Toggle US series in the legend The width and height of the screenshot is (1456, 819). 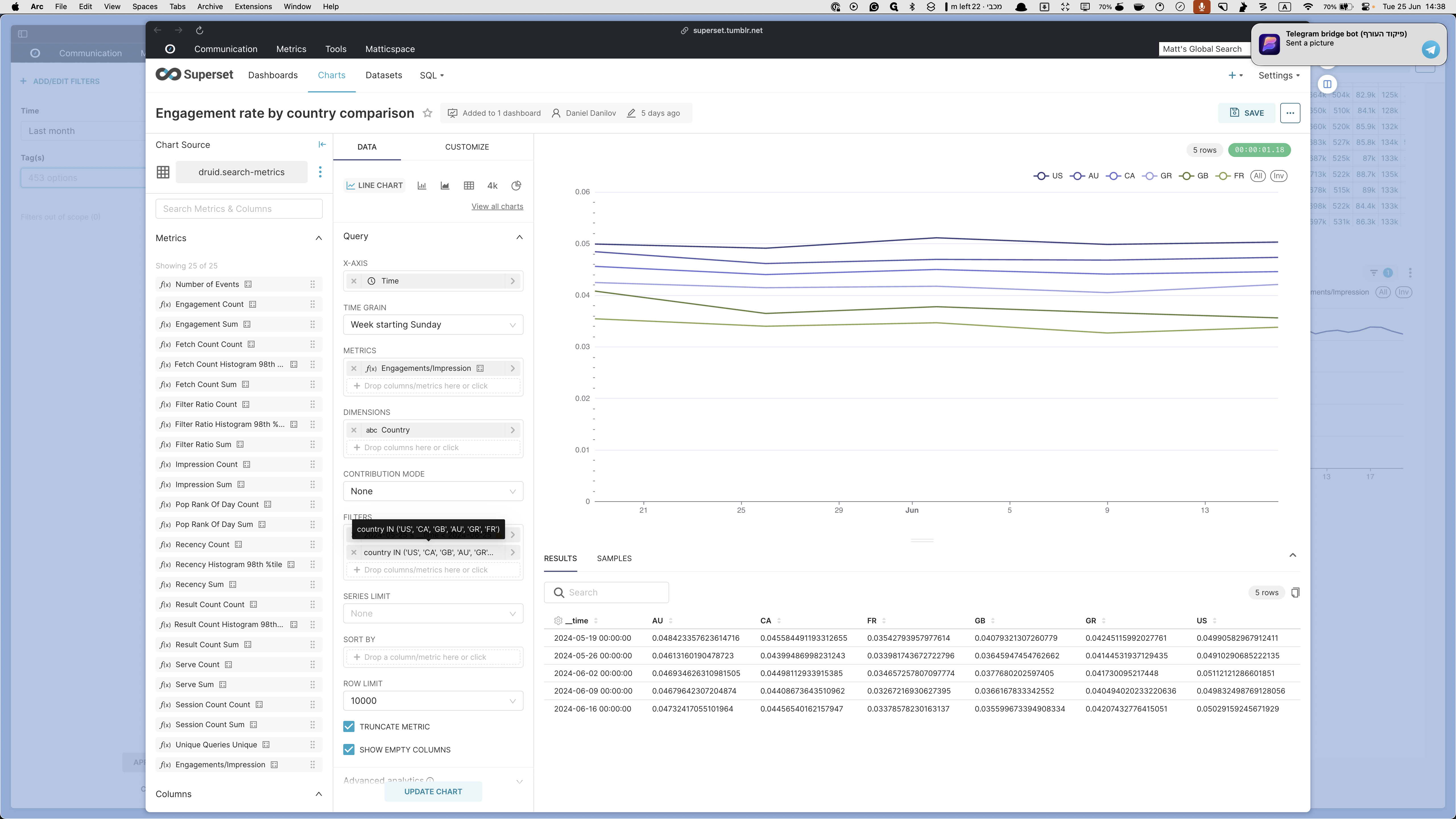1048,176
